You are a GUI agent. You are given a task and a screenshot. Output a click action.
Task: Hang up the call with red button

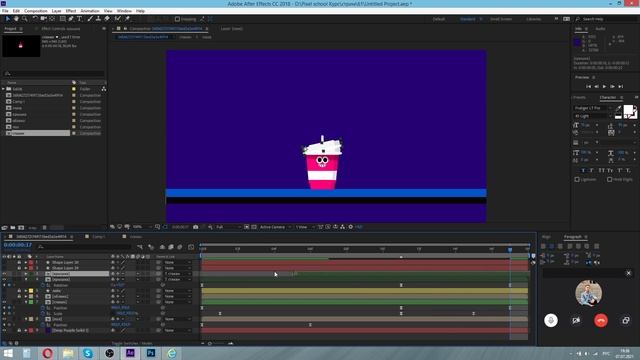[601, 320]
